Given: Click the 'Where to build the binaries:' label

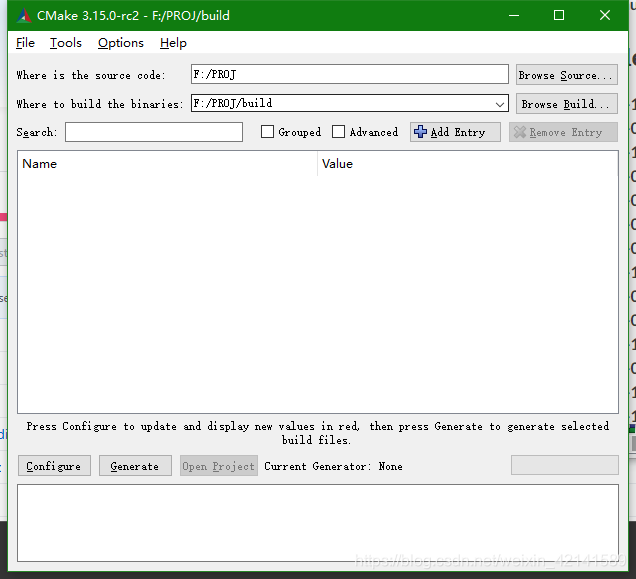Looking at the screenshot, I should (x=99, y=104).
